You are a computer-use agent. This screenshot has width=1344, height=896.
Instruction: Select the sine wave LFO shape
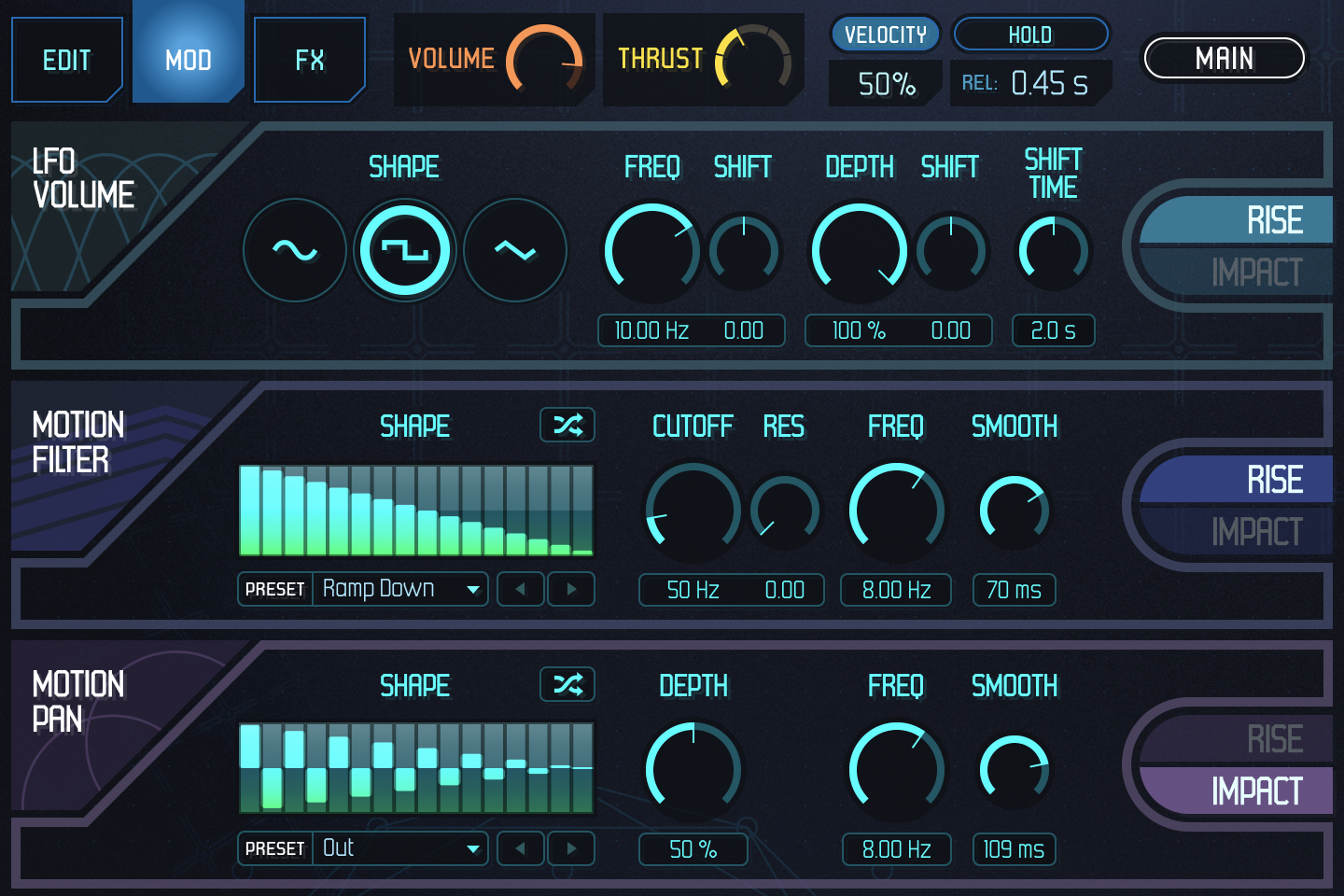click(293, 249)
